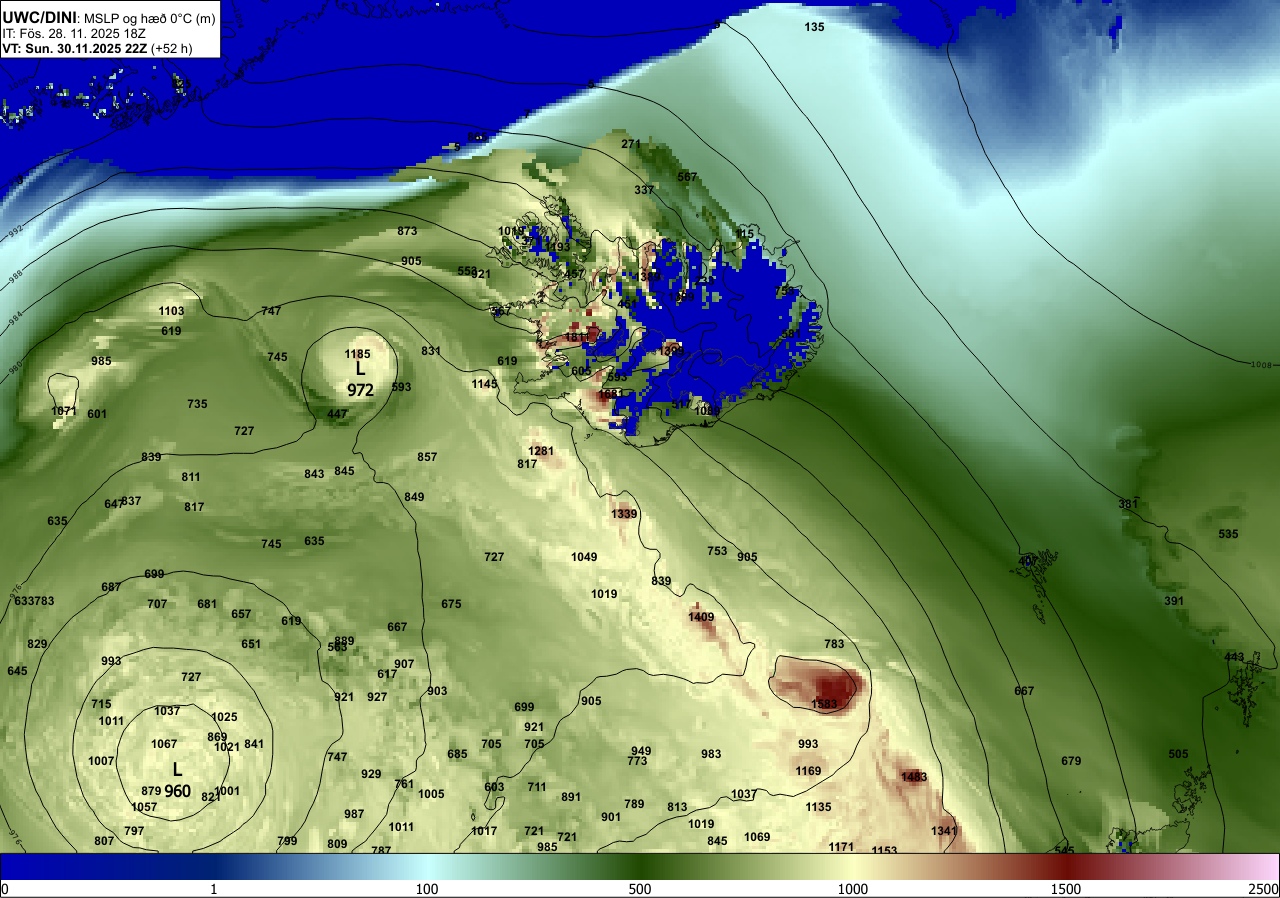Click the height value 447 below L 972
Viewport: 1280px width, 898px height.
click(x=337, y=414)
